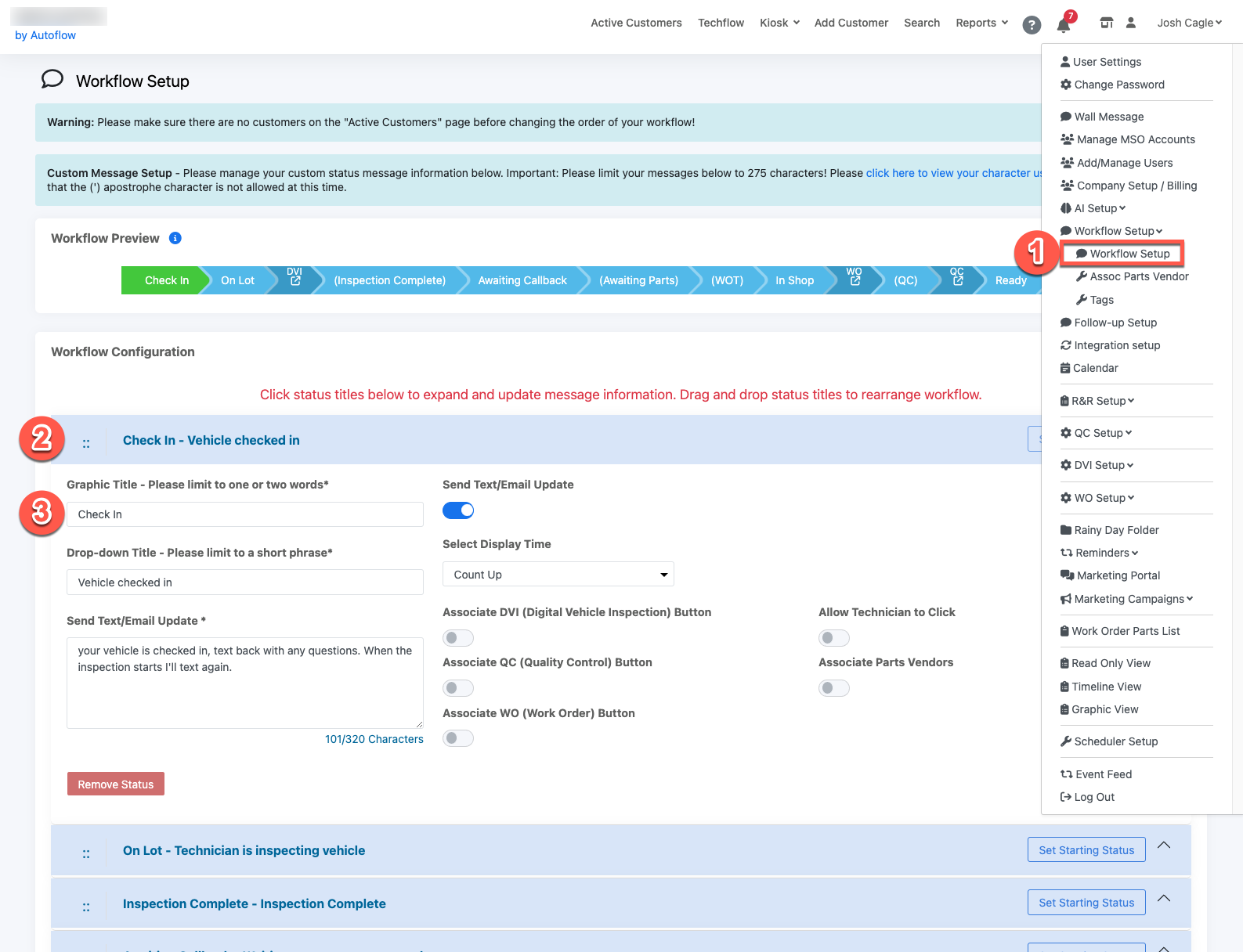Collapse Workflow Setup parent menu
Image resolution: width=1243 pixels, height=952 pixels.
[1111, 231]
